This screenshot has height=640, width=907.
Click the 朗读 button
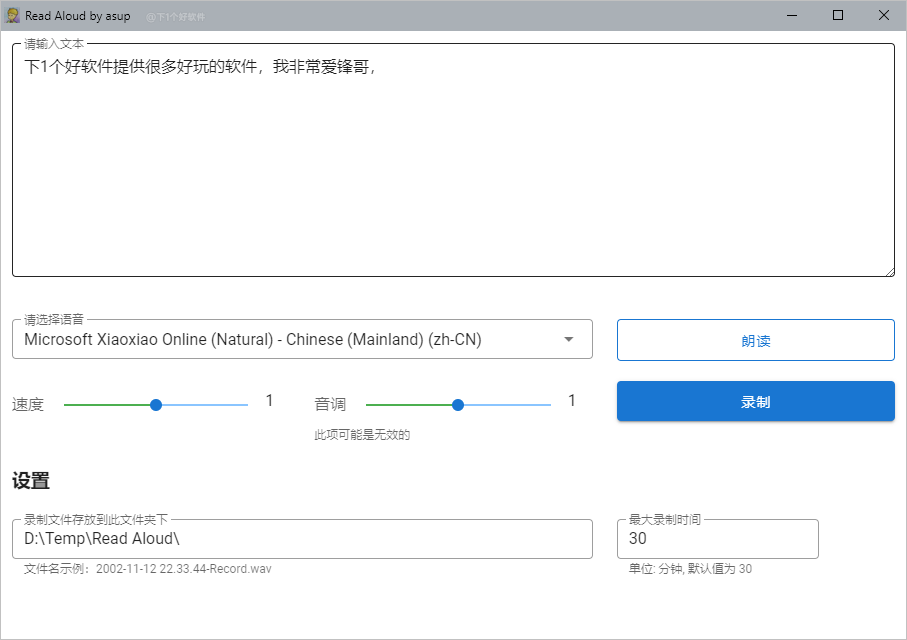click(x=755, y=340)
